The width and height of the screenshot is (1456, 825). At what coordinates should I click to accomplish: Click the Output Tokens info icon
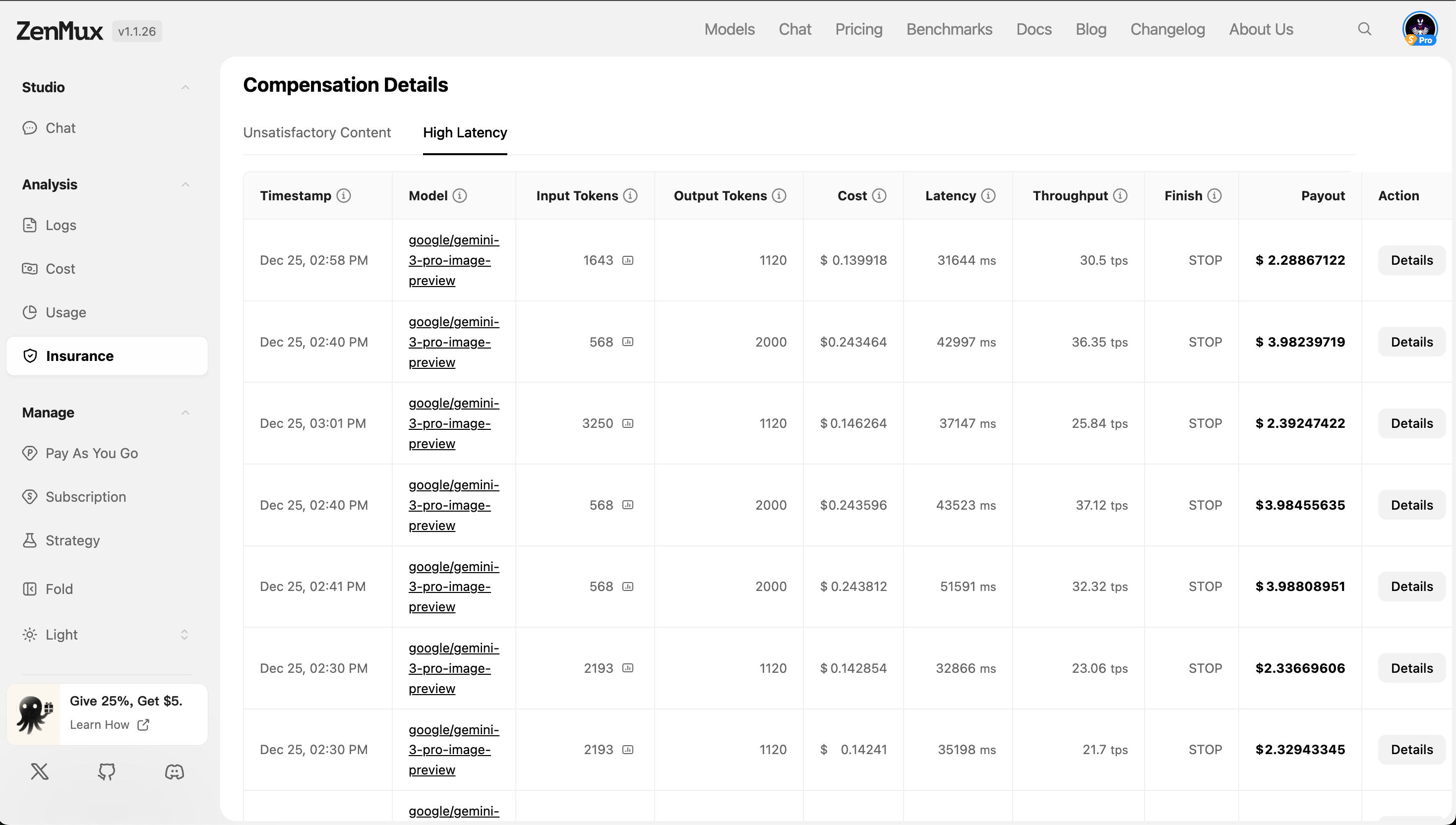tap(779, 195)
